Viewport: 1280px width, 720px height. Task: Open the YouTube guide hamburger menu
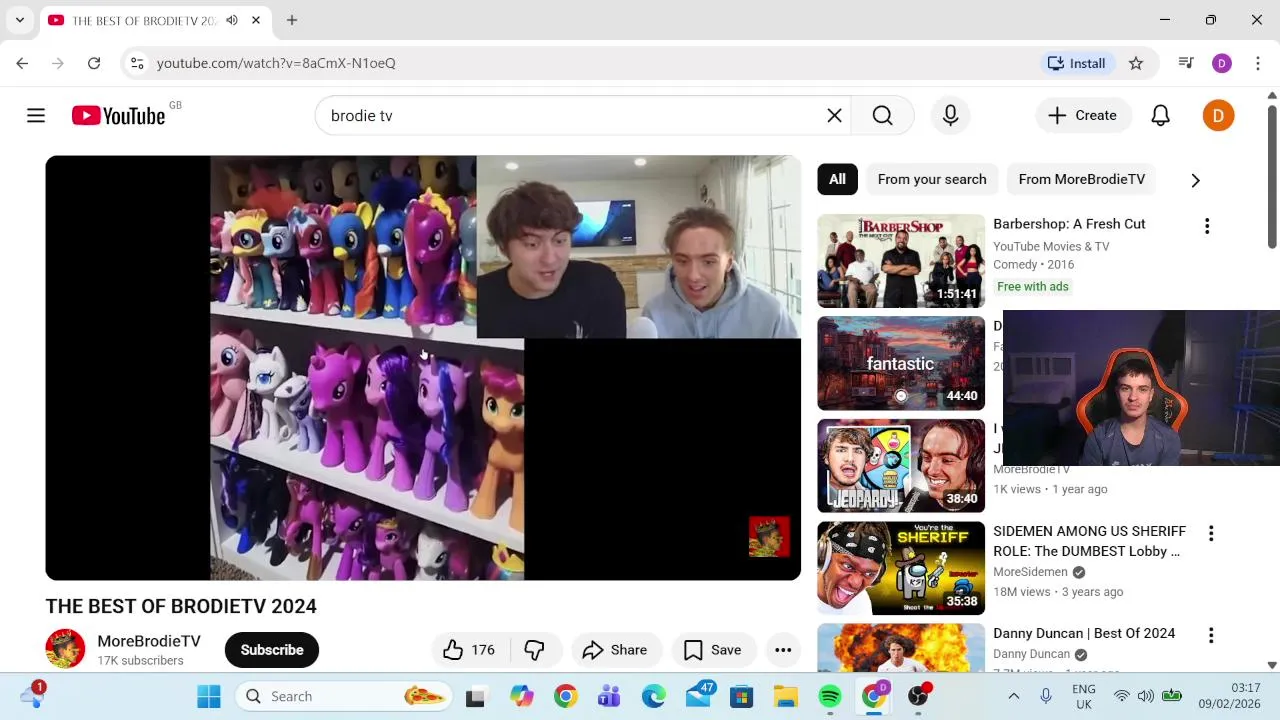pyautogui.click(x=36, y=116)
